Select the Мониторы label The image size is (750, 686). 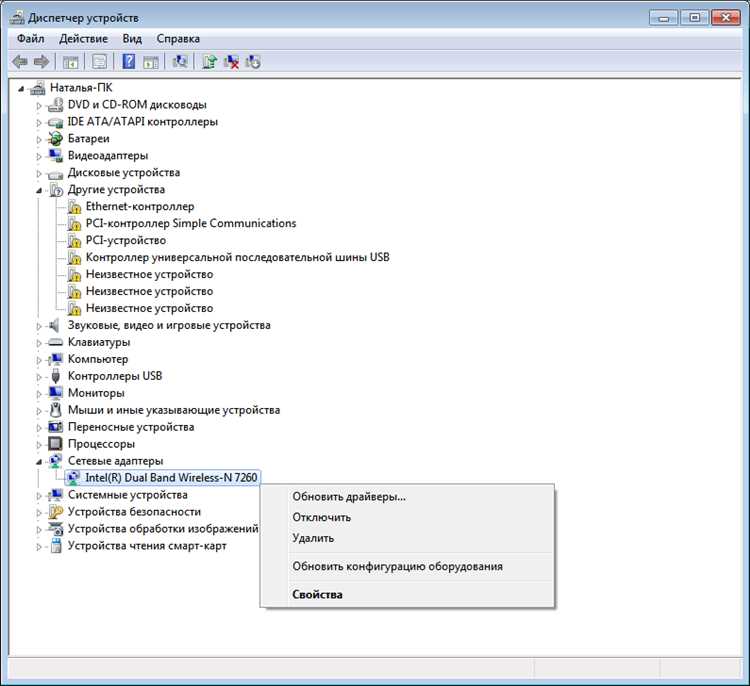point(96,393)
